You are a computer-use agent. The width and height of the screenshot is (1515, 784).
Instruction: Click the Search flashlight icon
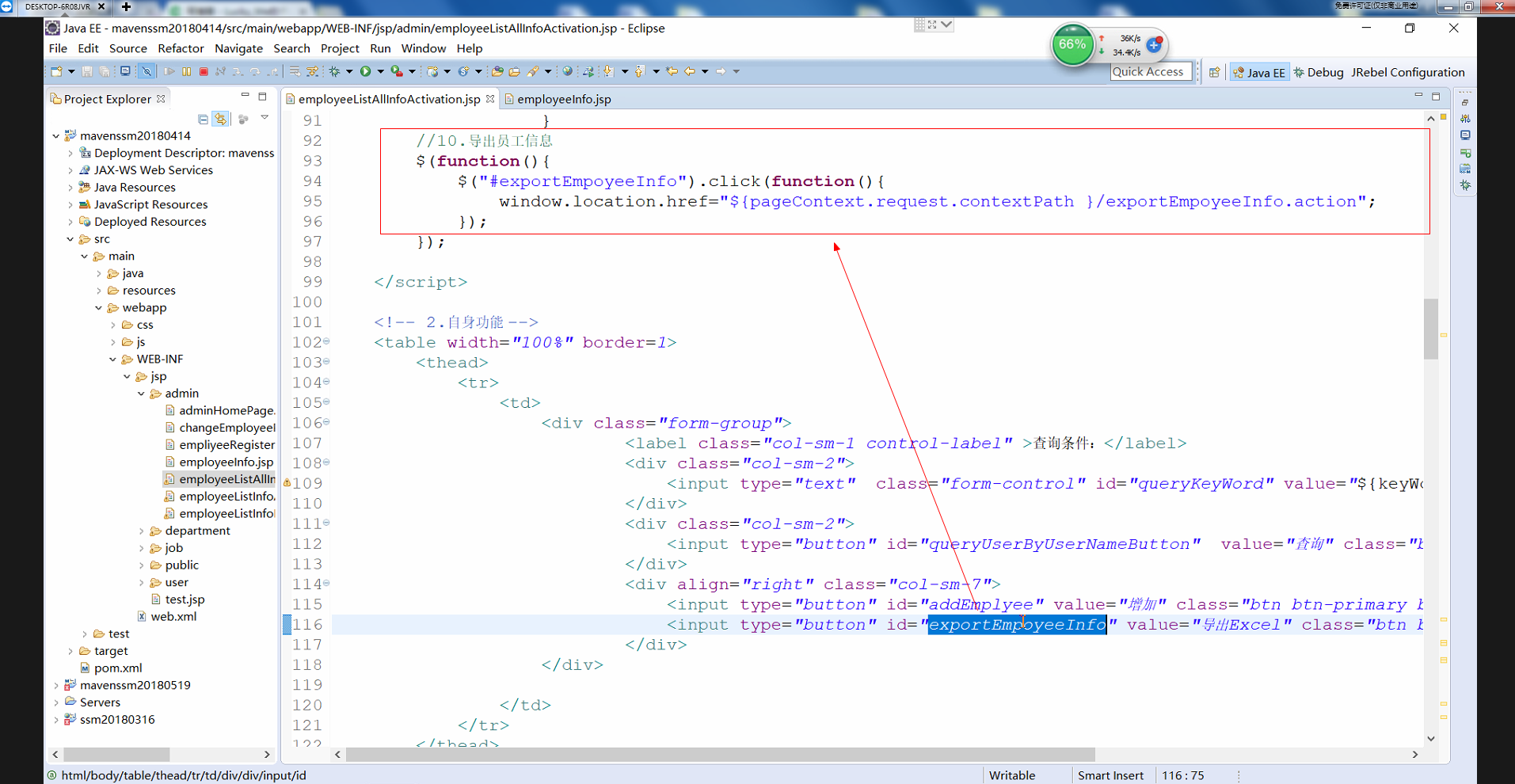tap(533, 71)
